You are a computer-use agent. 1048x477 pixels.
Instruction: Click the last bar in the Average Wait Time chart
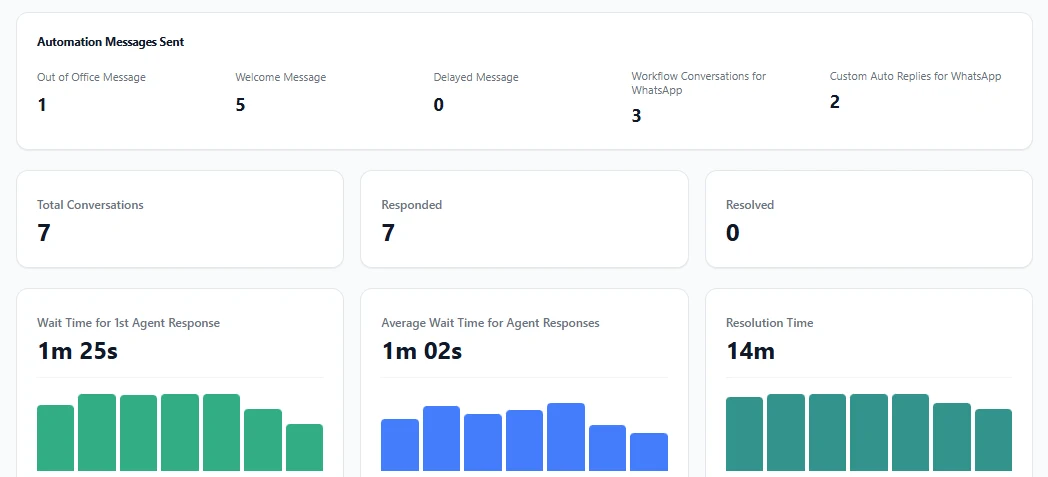(x=649, y=452)
